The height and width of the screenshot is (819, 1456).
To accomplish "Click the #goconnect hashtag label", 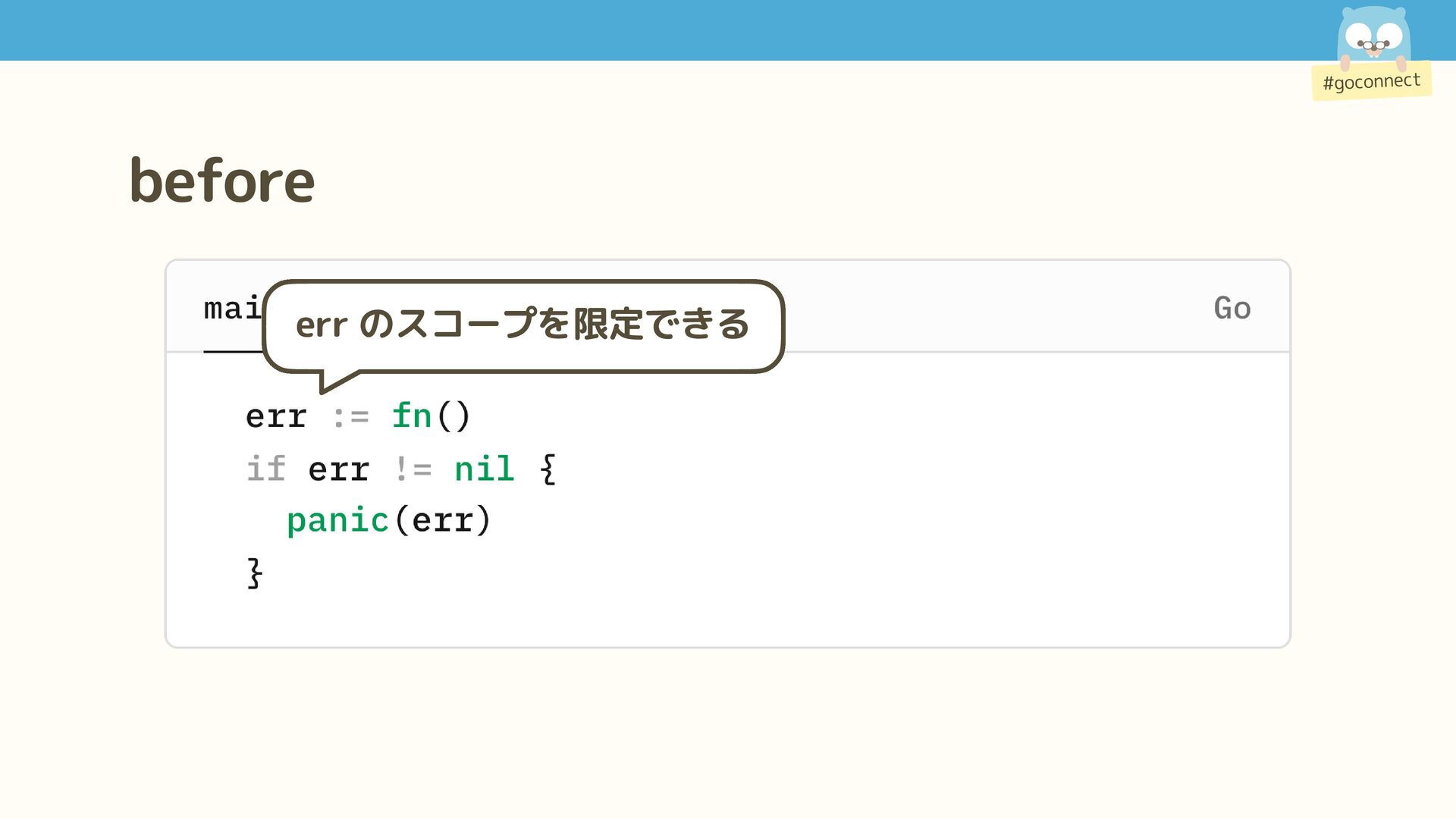I will (x=1371, y=81).
